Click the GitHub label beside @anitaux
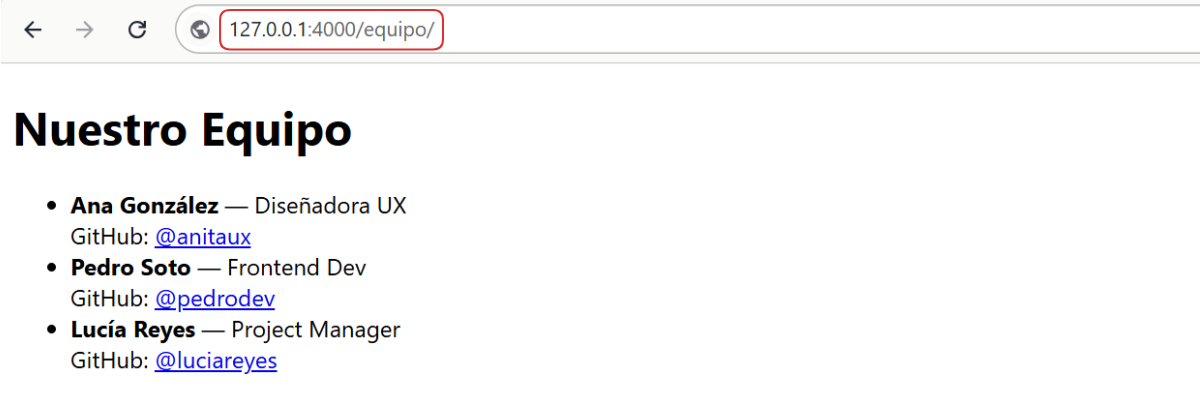This screenshot has width=1200, height=402. click(x=110, y=237)
